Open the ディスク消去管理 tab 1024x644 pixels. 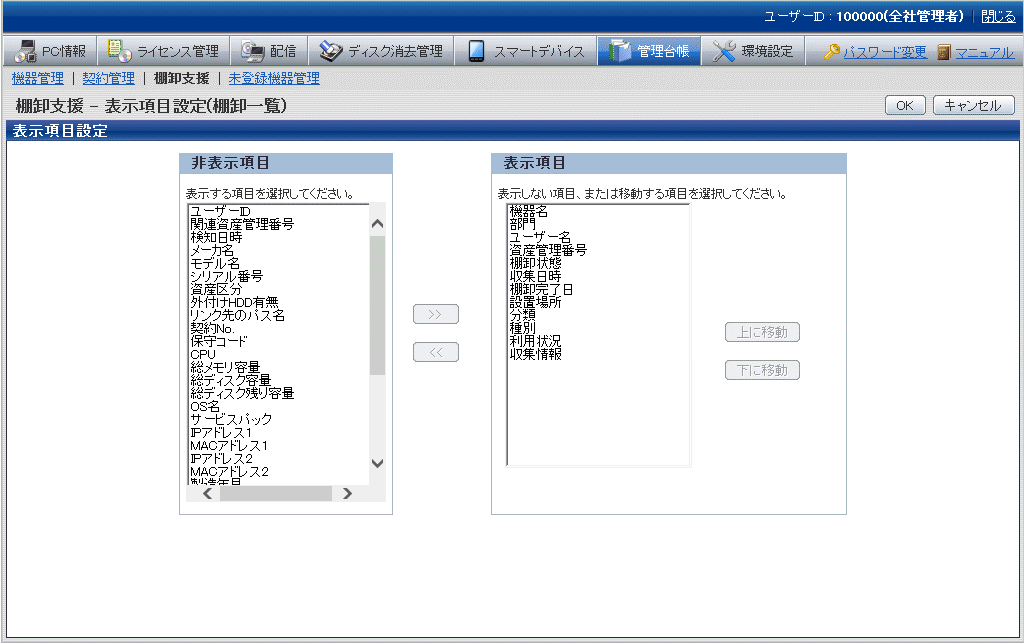tap(381, 51)
